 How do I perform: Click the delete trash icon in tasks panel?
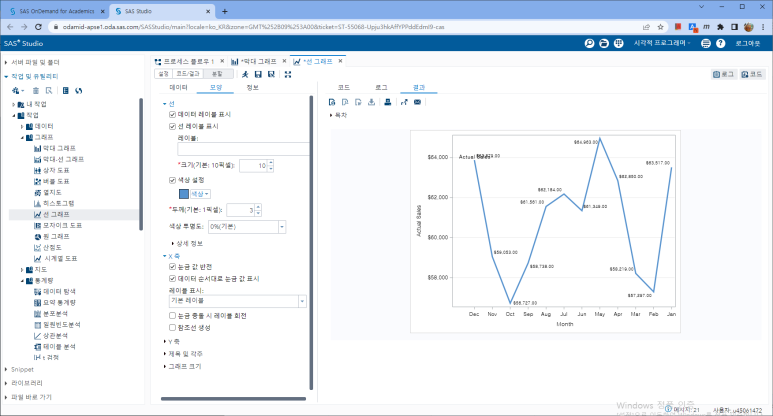coord(35,90)
